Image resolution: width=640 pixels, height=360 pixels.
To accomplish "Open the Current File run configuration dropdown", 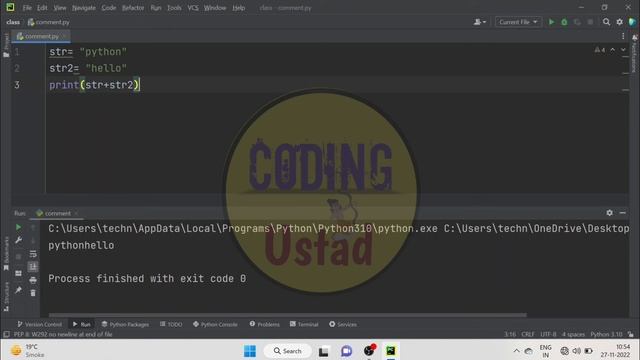I will click(x=518, y=22).
